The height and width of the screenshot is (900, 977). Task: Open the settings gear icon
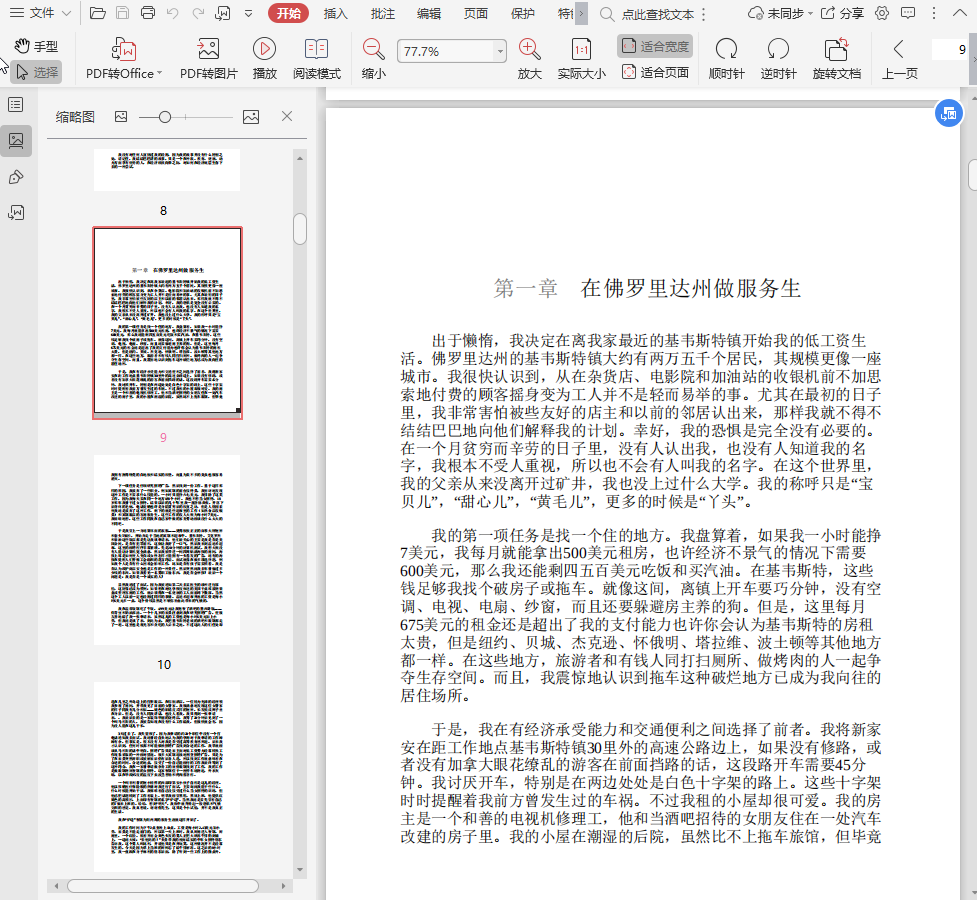882,13
